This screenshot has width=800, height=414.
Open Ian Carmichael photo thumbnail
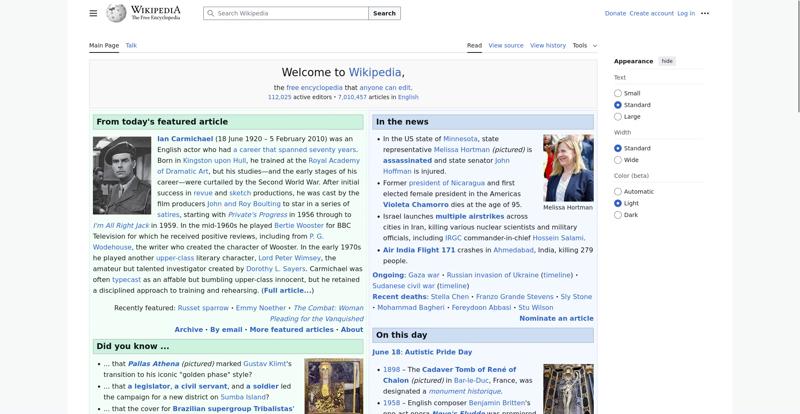122,175
